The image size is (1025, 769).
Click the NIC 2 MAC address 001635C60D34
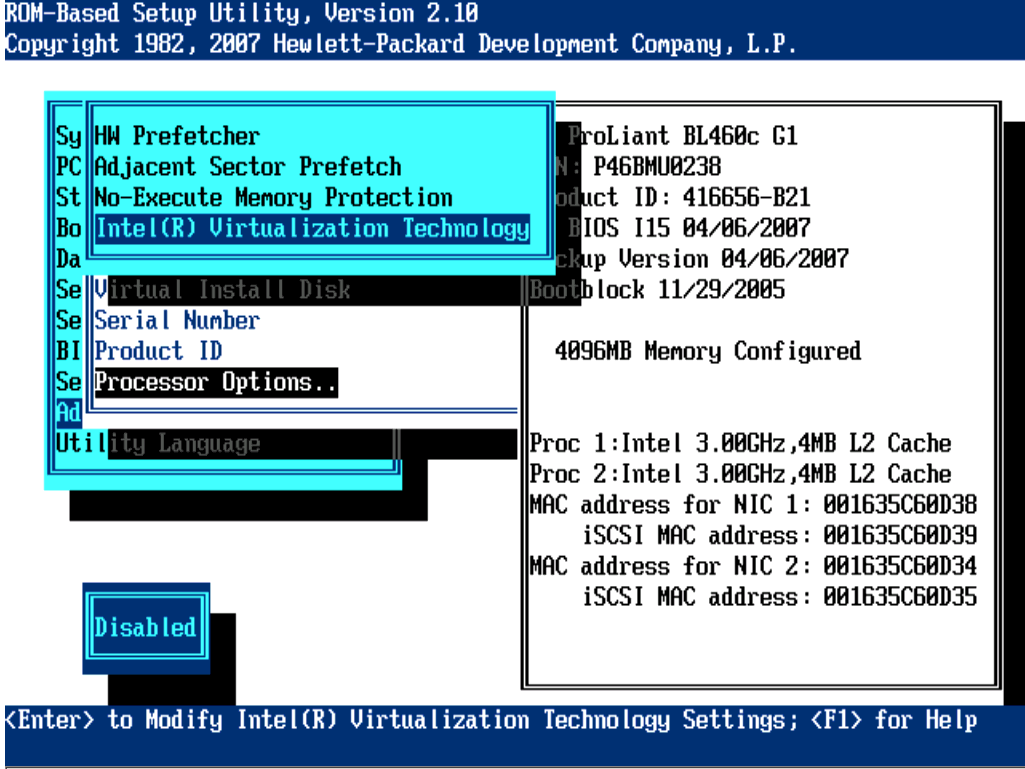(x=900, y=566)
